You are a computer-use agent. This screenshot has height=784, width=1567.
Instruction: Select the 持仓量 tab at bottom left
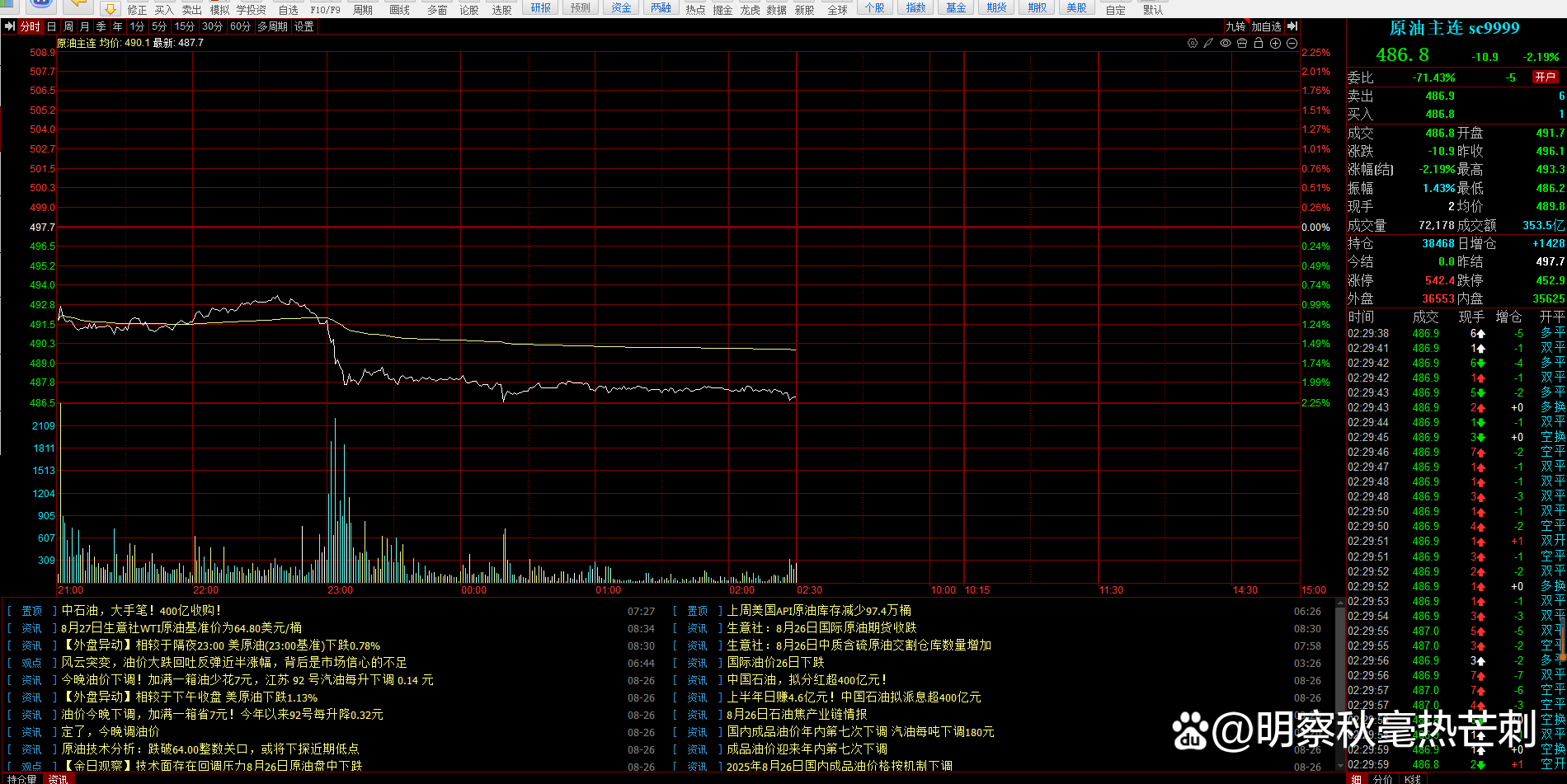click(22, 778)
